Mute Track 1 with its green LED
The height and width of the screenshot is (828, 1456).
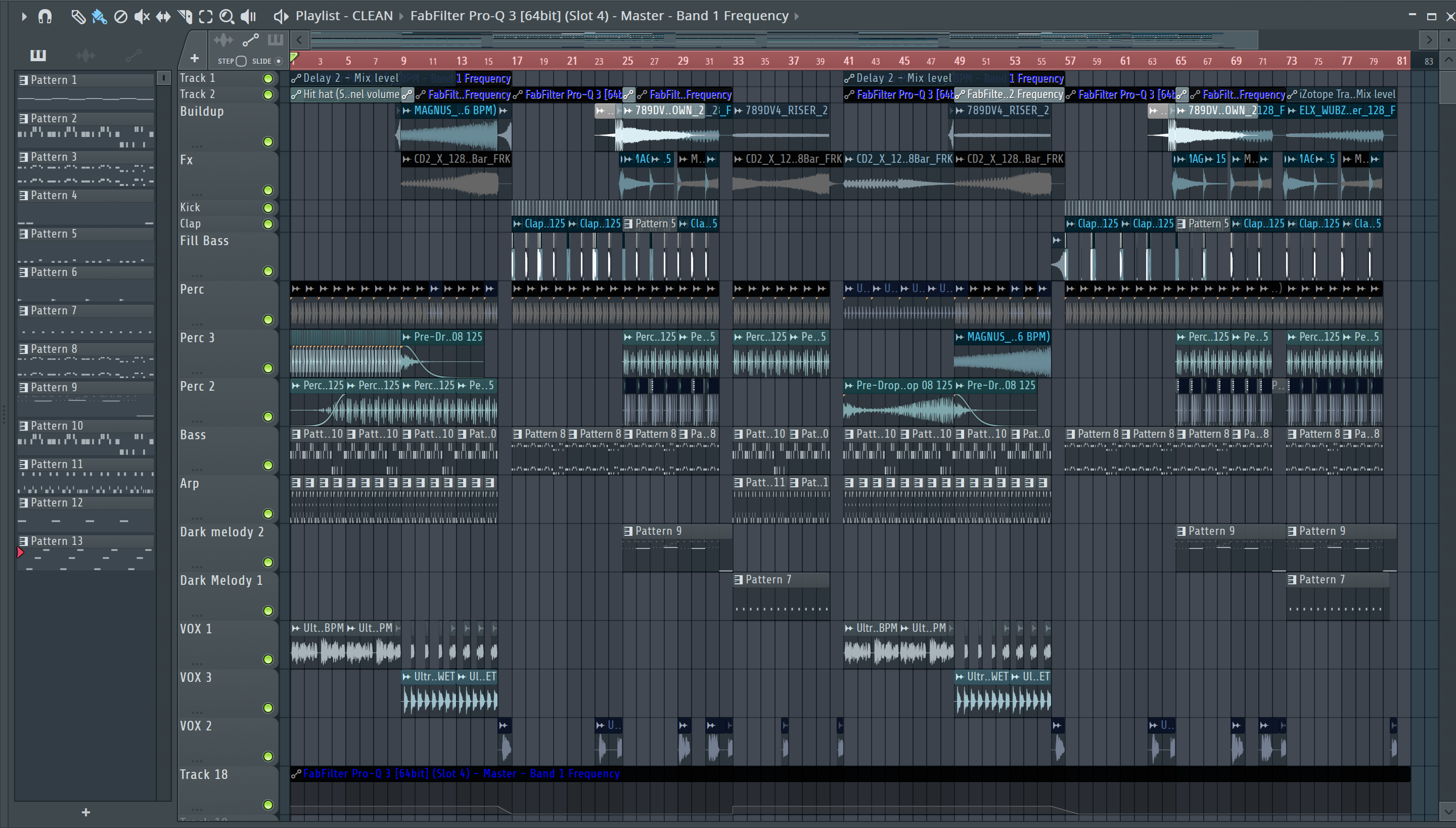click(268, 78)
